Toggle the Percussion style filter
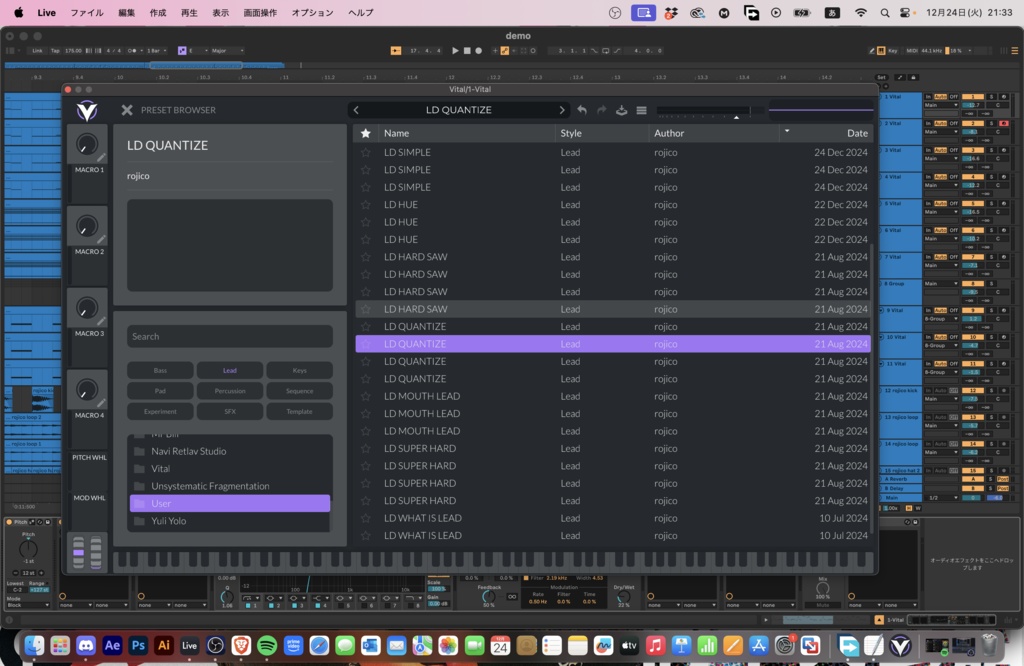Screen dimensions: 1024x666 pos(230,391)
